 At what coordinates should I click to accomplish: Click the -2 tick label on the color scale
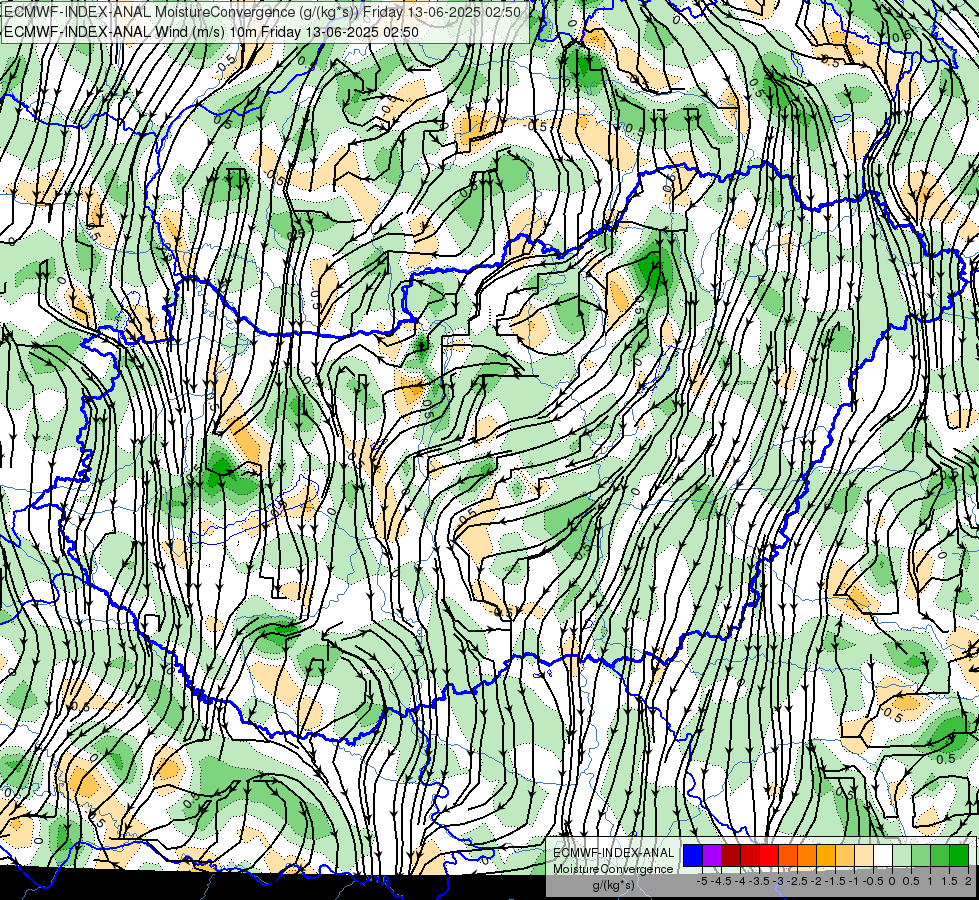pyautogui.click(x=816, y=881)
